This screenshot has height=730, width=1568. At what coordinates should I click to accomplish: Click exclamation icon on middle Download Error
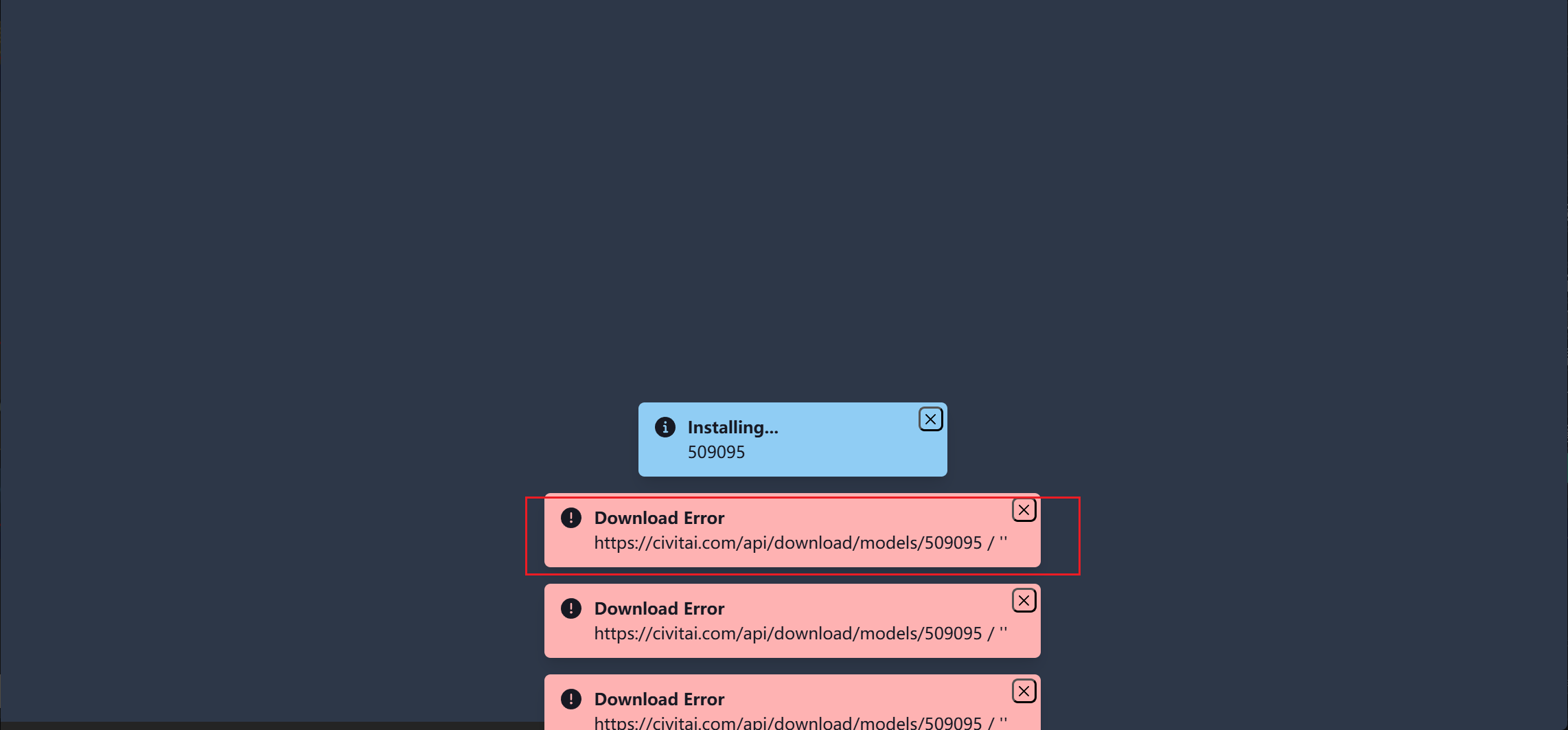tap(570, 608)
